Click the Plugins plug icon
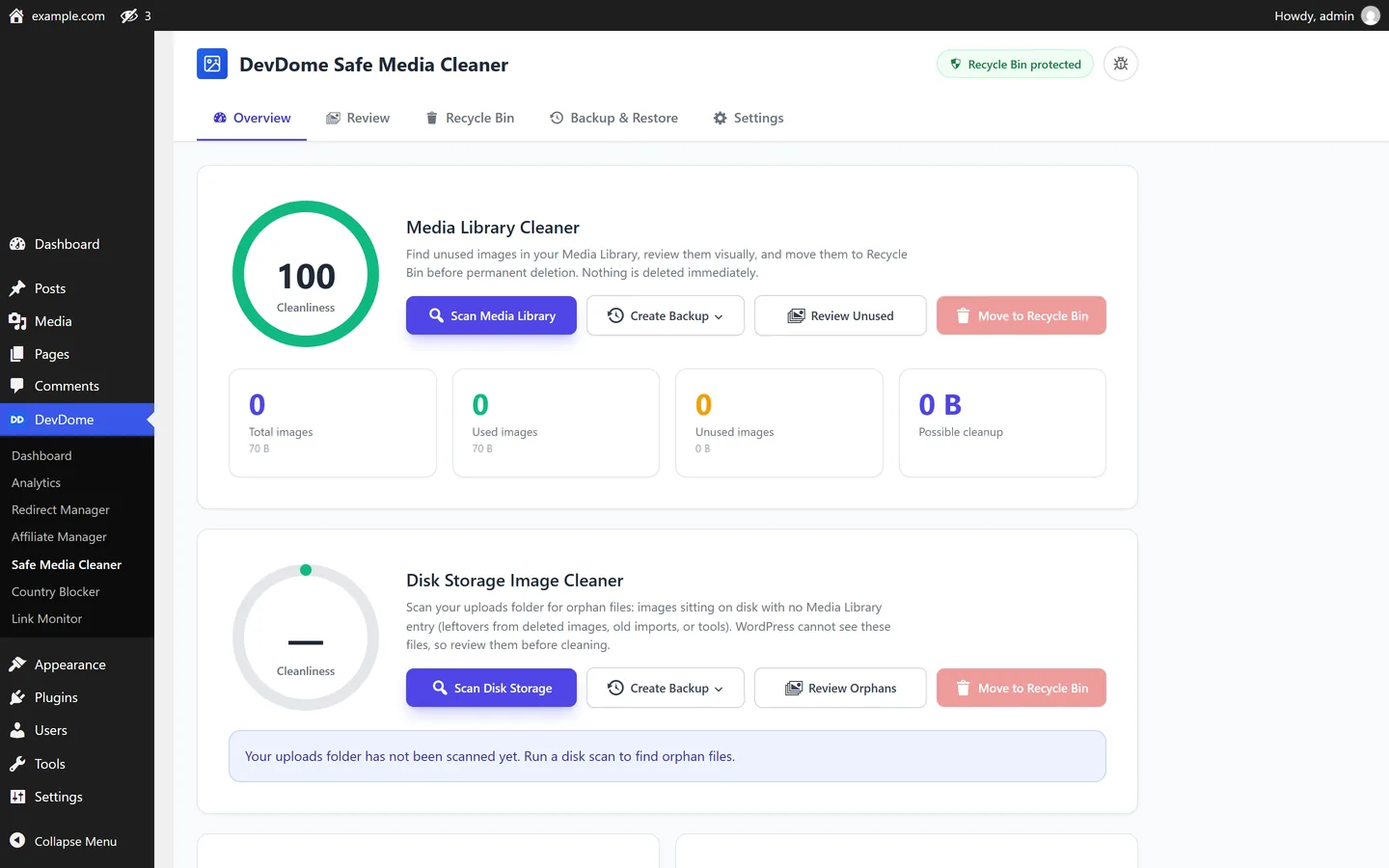 tap(17, 697)
